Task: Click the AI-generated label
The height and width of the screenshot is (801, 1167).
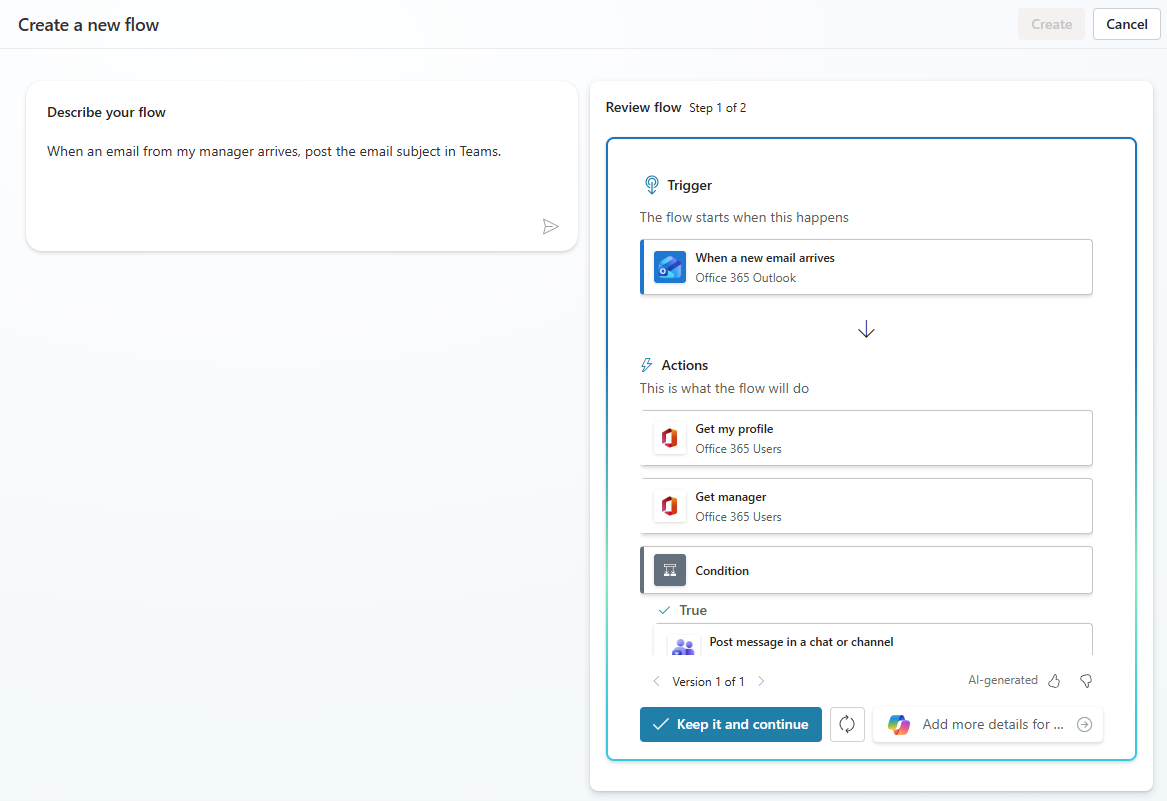Action: click(1002, 680)
